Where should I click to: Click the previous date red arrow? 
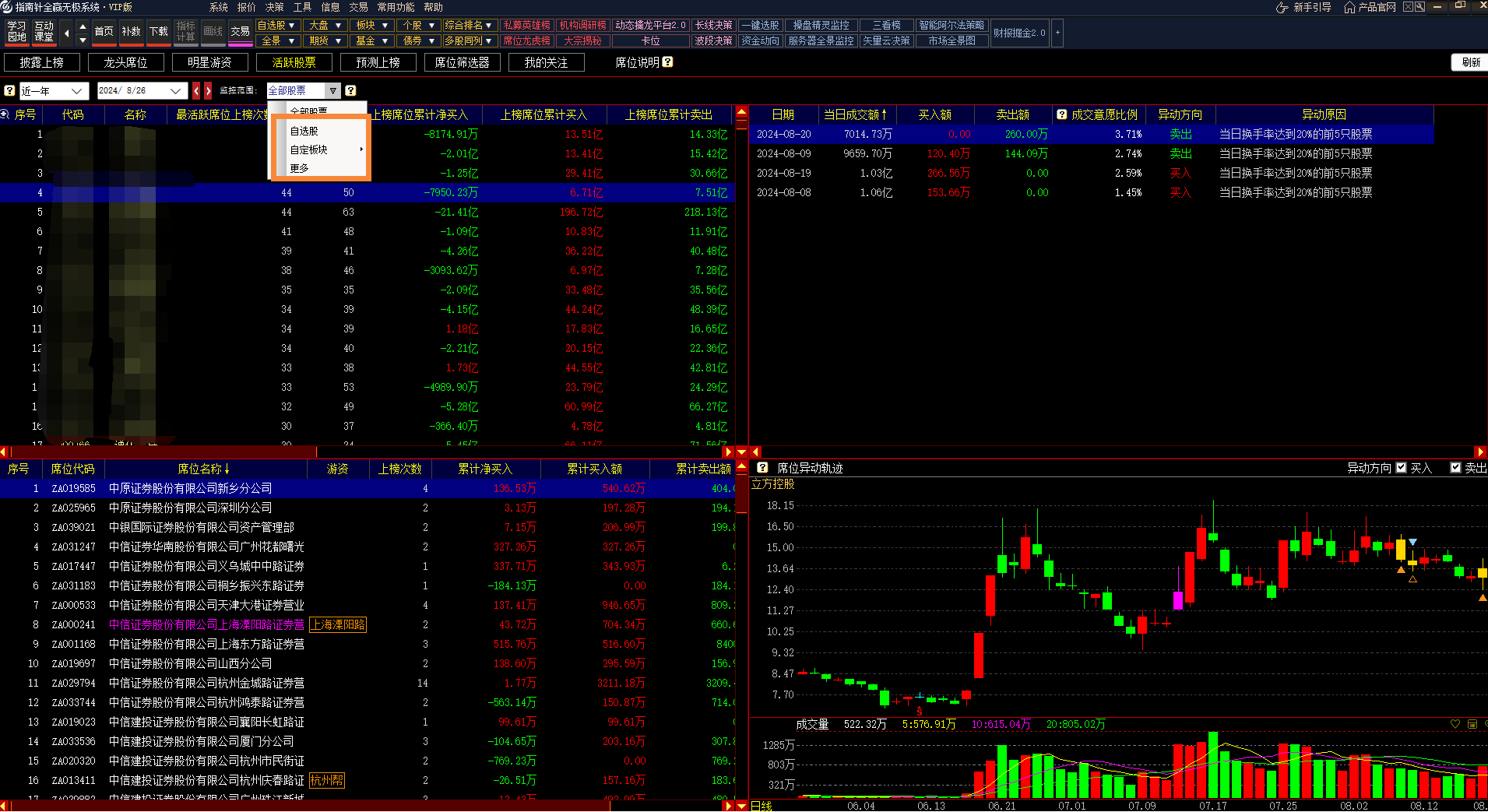click(196, 91)
